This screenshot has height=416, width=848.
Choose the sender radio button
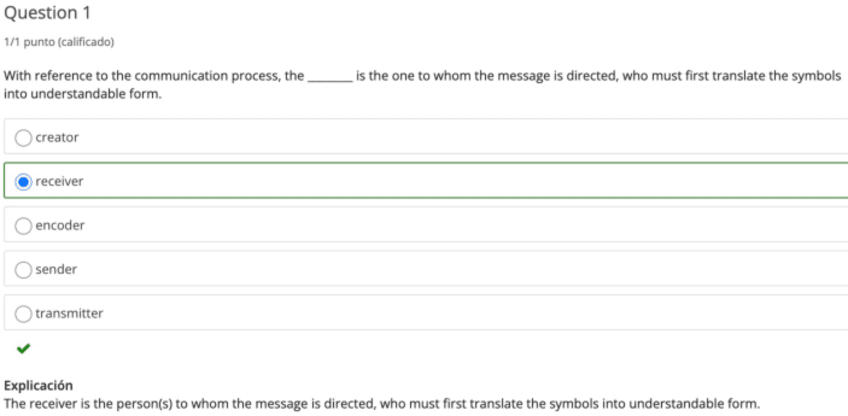point(25,269)
